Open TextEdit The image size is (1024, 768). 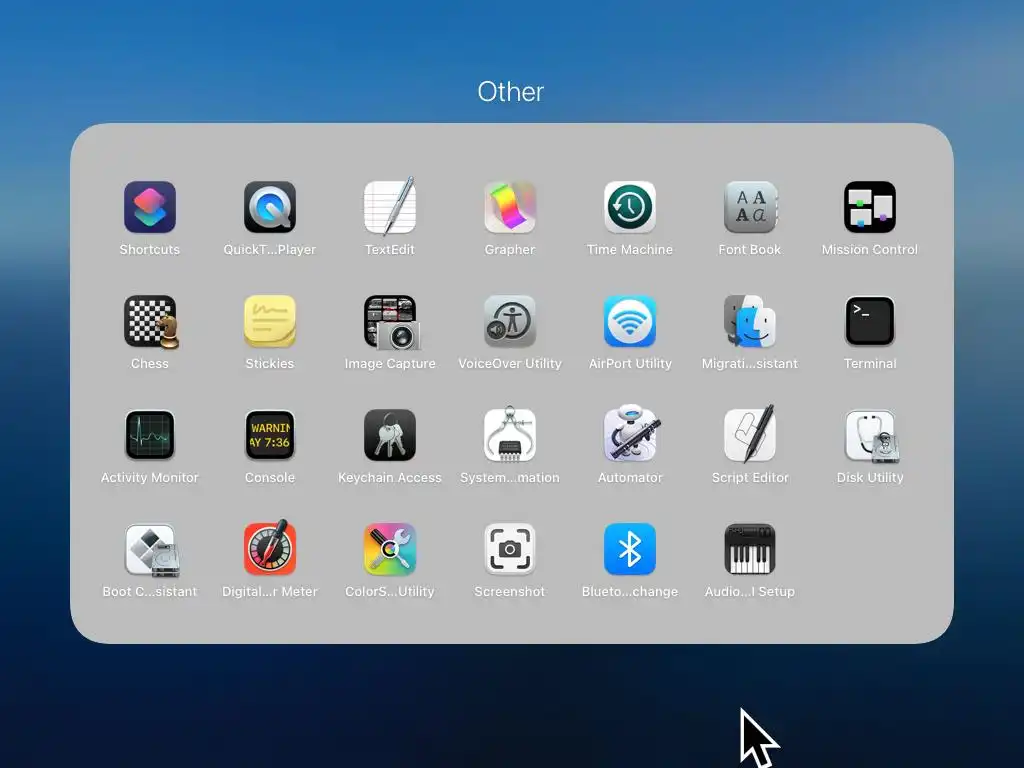[x=390, y=207]
